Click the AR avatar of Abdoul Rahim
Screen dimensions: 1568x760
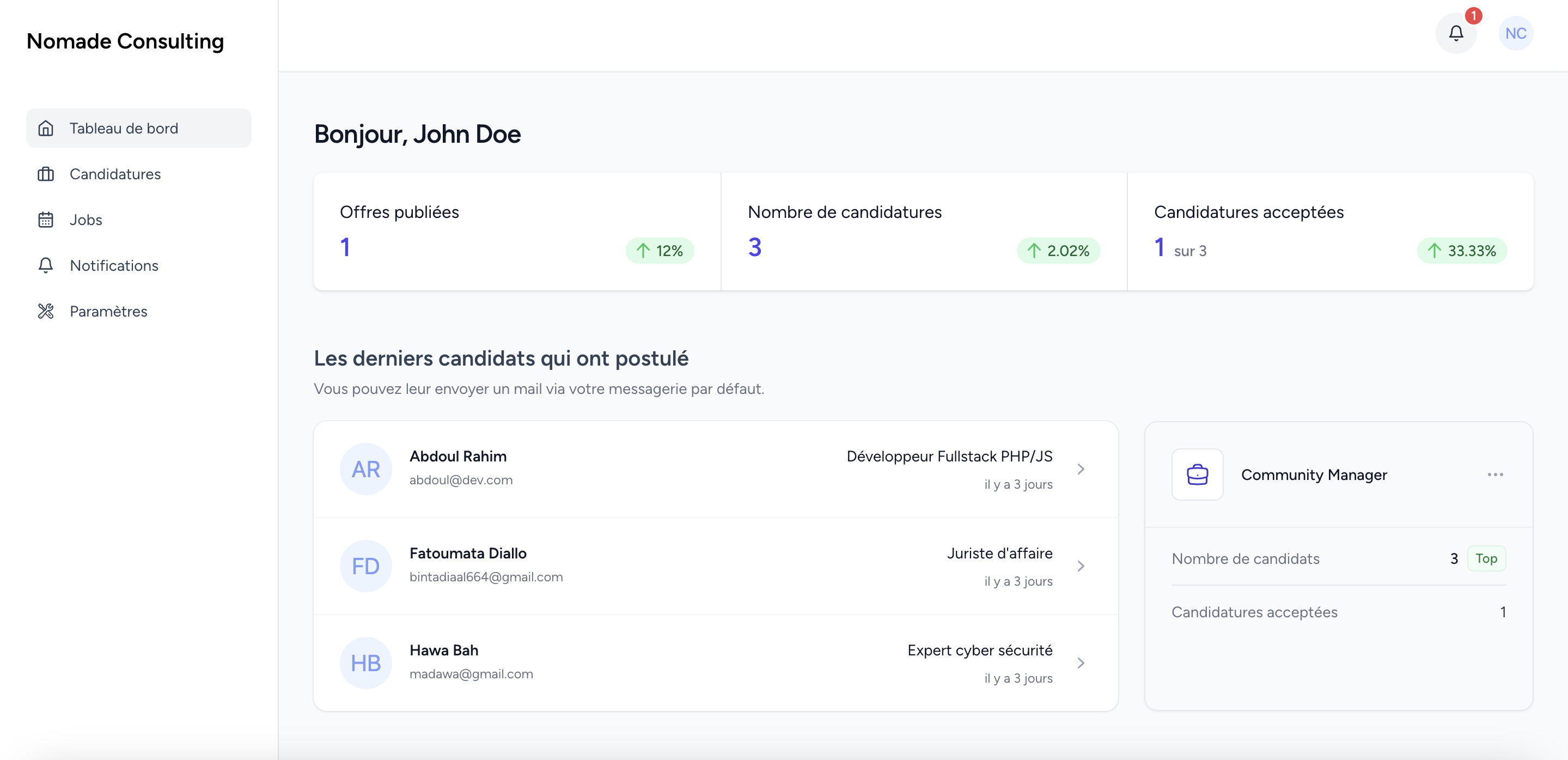pos(366,469)
